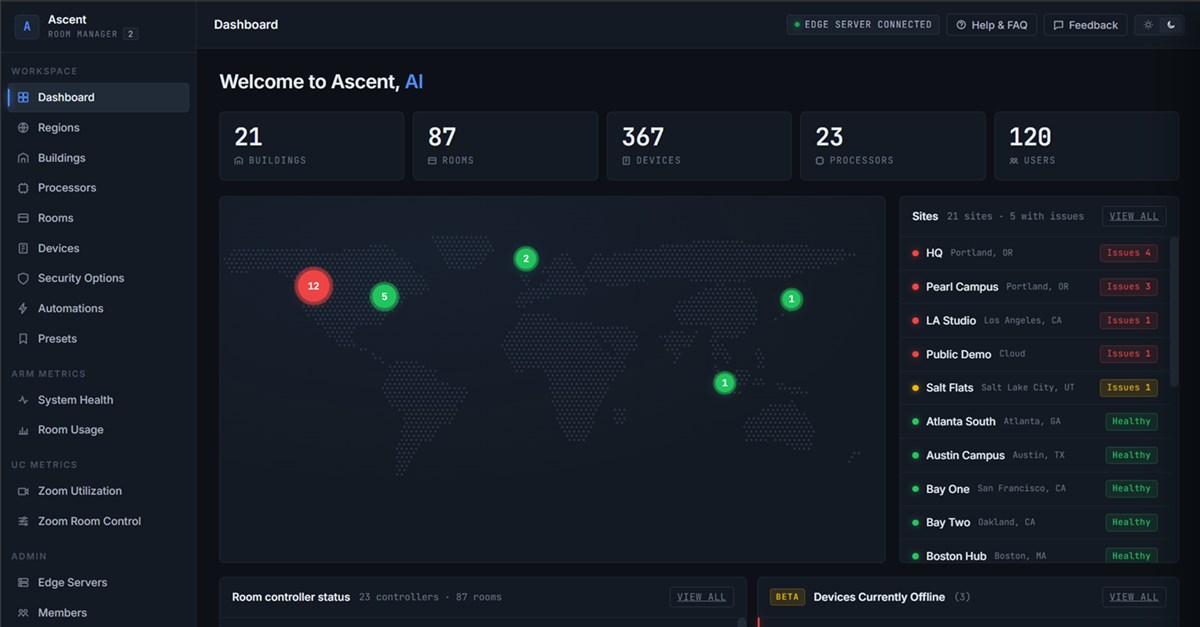
Task: Click the Feedback button
Action: [1086, 25]
